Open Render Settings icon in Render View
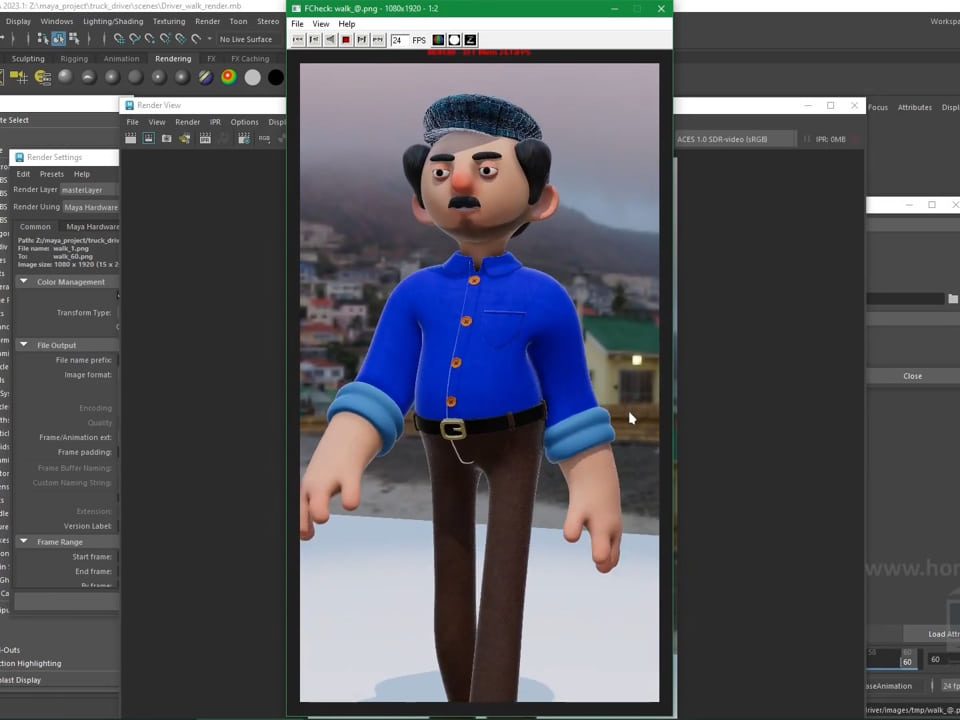Viewport: 960px width, 720px height. [244, 139]
